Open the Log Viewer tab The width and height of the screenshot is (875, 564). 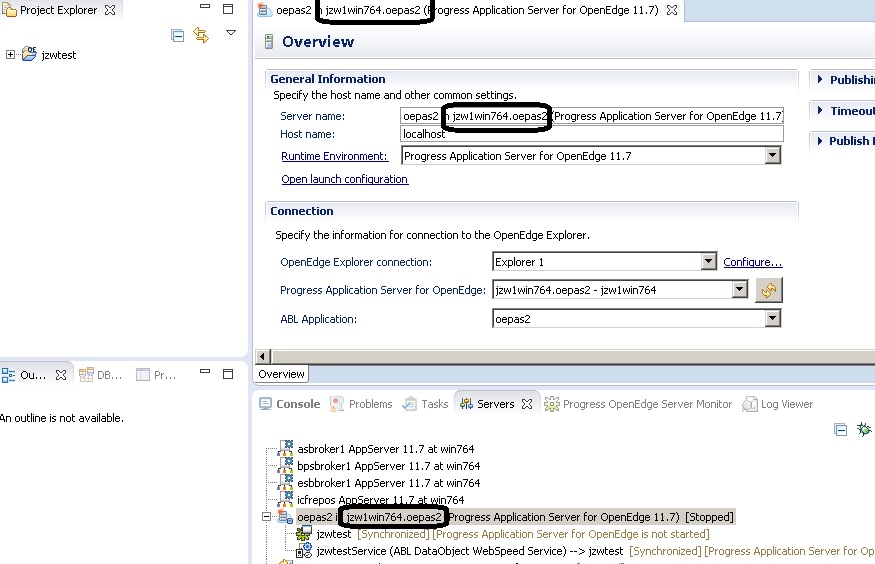click(x=777, y=404)
